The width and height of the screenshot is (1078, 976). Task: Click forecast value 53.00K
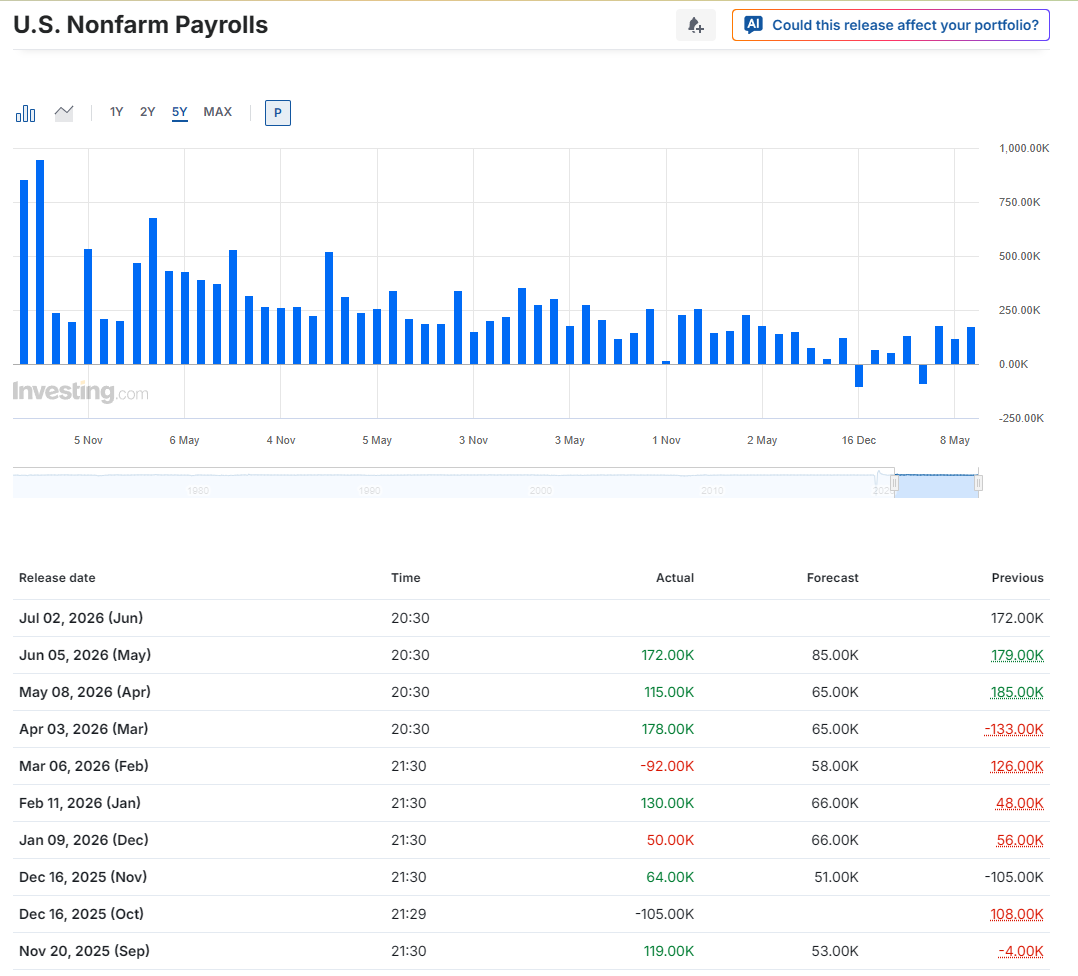pyautogui.click(x=835, y=951)
